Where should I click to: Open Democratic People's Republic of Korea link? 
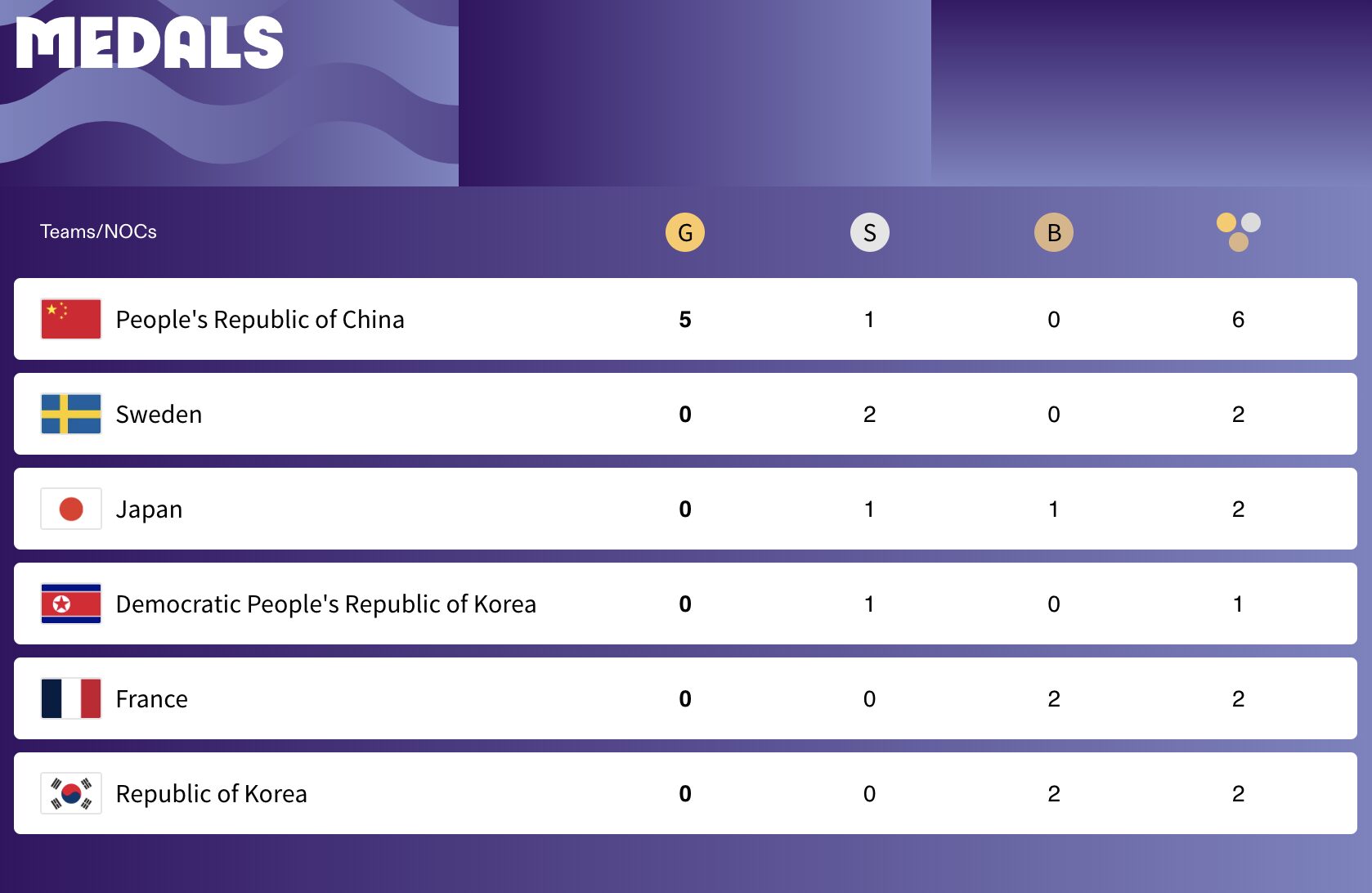tap(325, 604)
